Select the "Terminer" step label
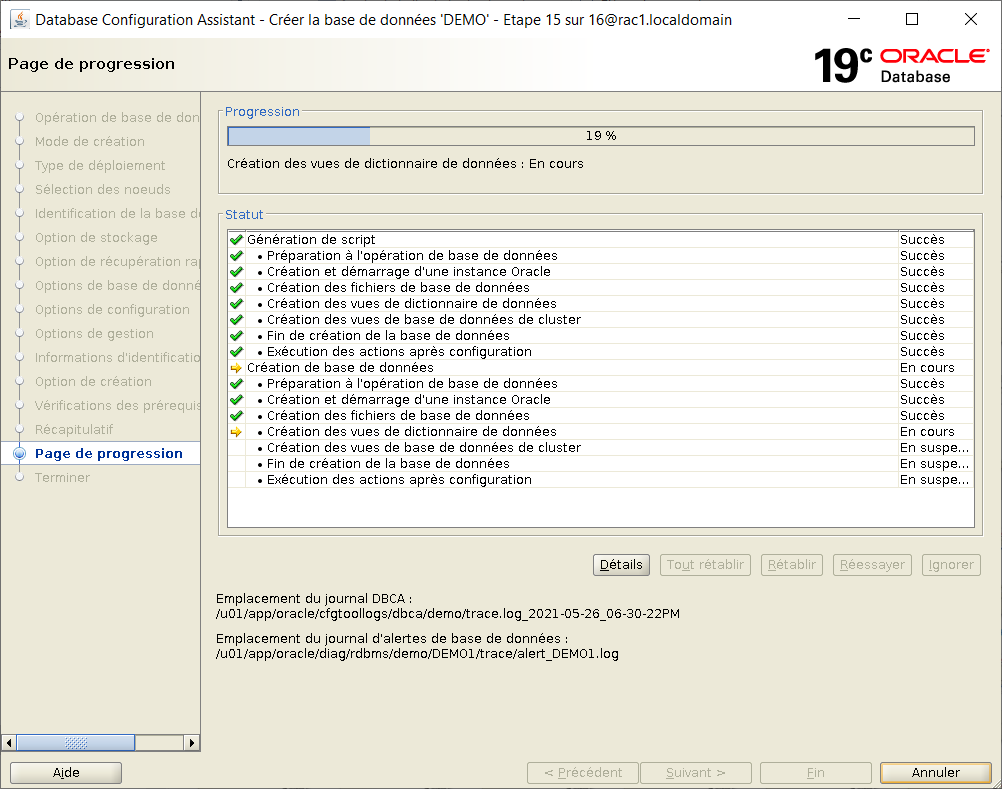1002x789 pixels. click(62, 477)
